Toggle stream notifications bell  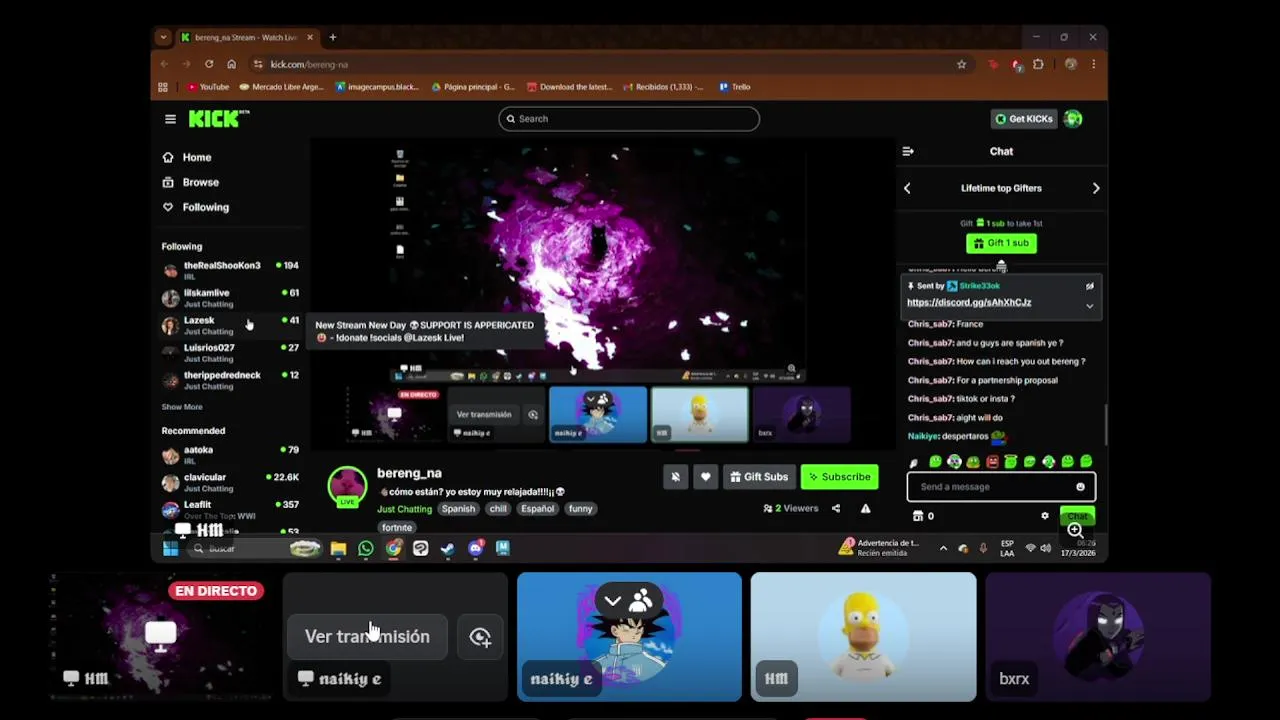point(675,477)
